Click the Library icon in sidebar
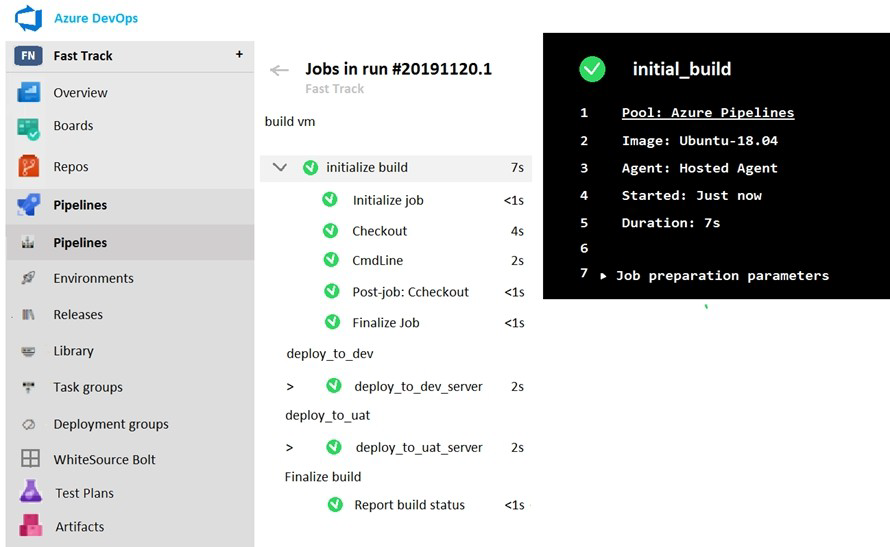 [x=29, y=352]
